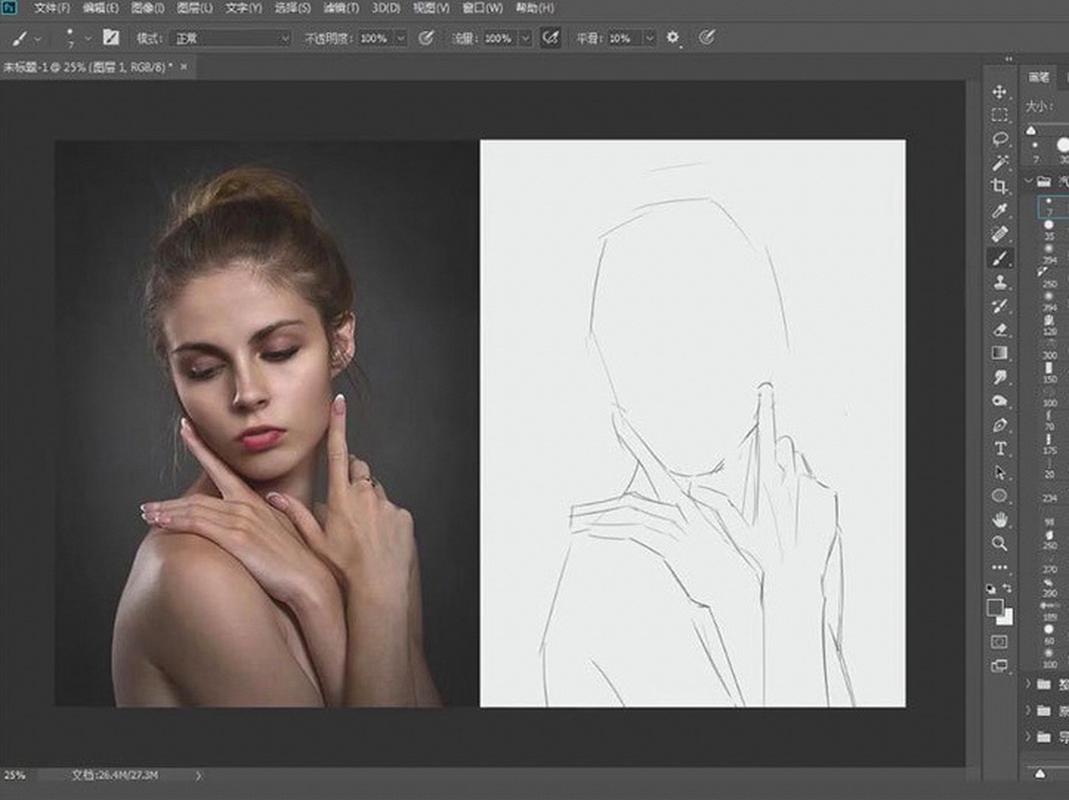Image resolution: width=1069 pixels, height=800 pixels.
Task: Toggle airbrush build-up mode
Action: point(549,38)
